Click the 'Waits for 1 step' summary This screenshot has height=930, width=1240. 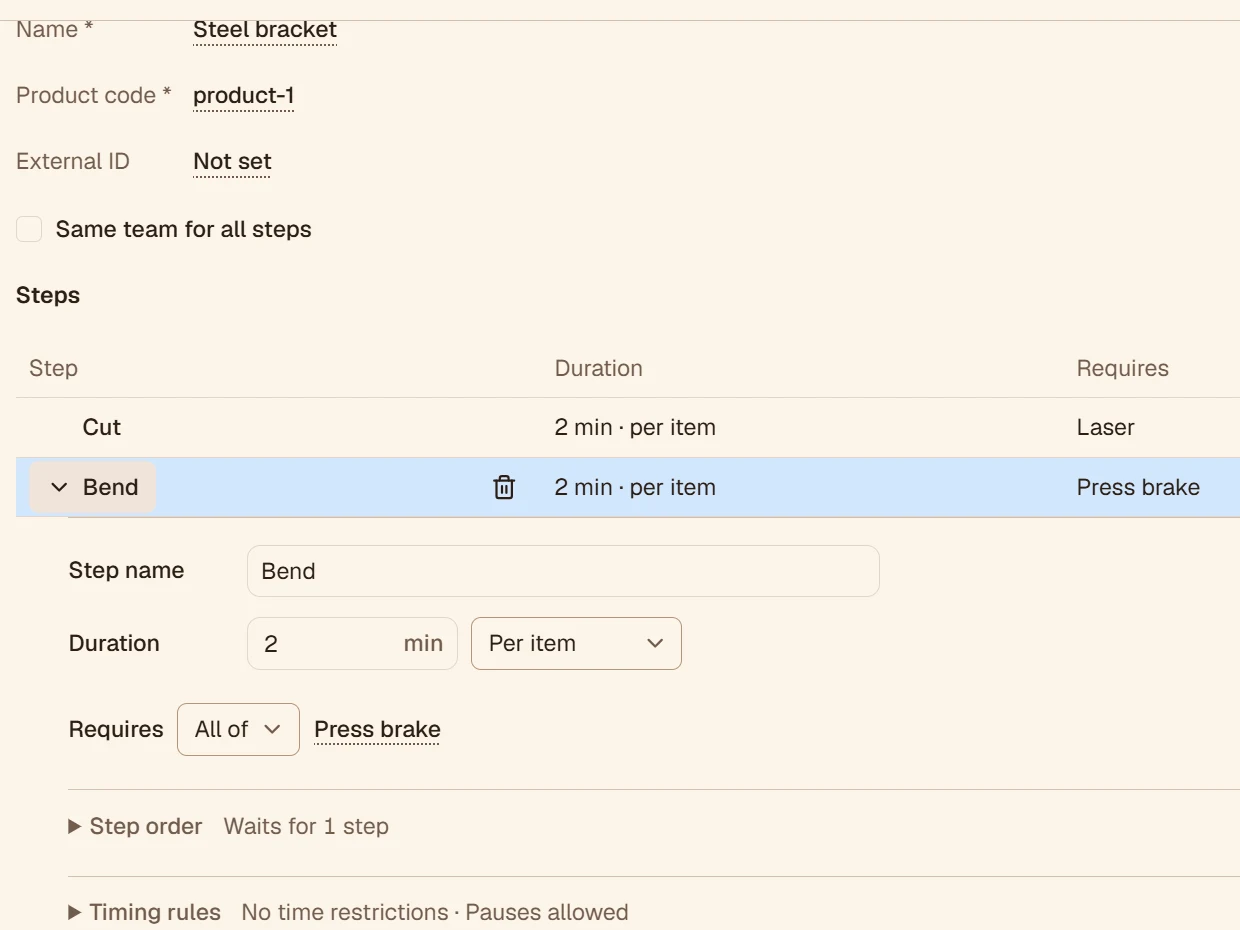pos(306,827)
